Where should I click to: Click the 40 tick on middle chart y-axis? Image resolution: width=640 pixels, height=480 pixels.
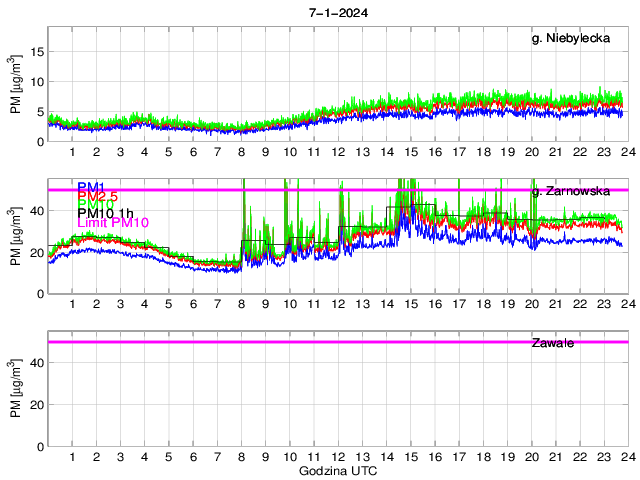37,211
